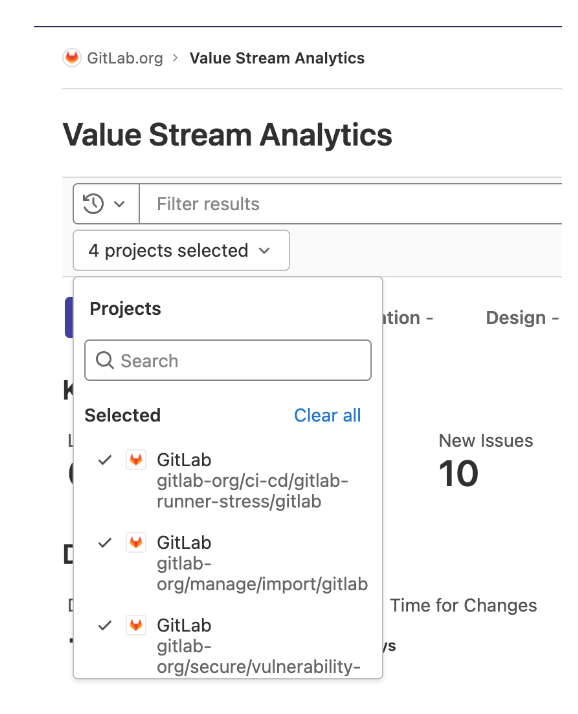
Task: Click the GitLab.org fox logo in breadcrumb
Action: (72, 58)
